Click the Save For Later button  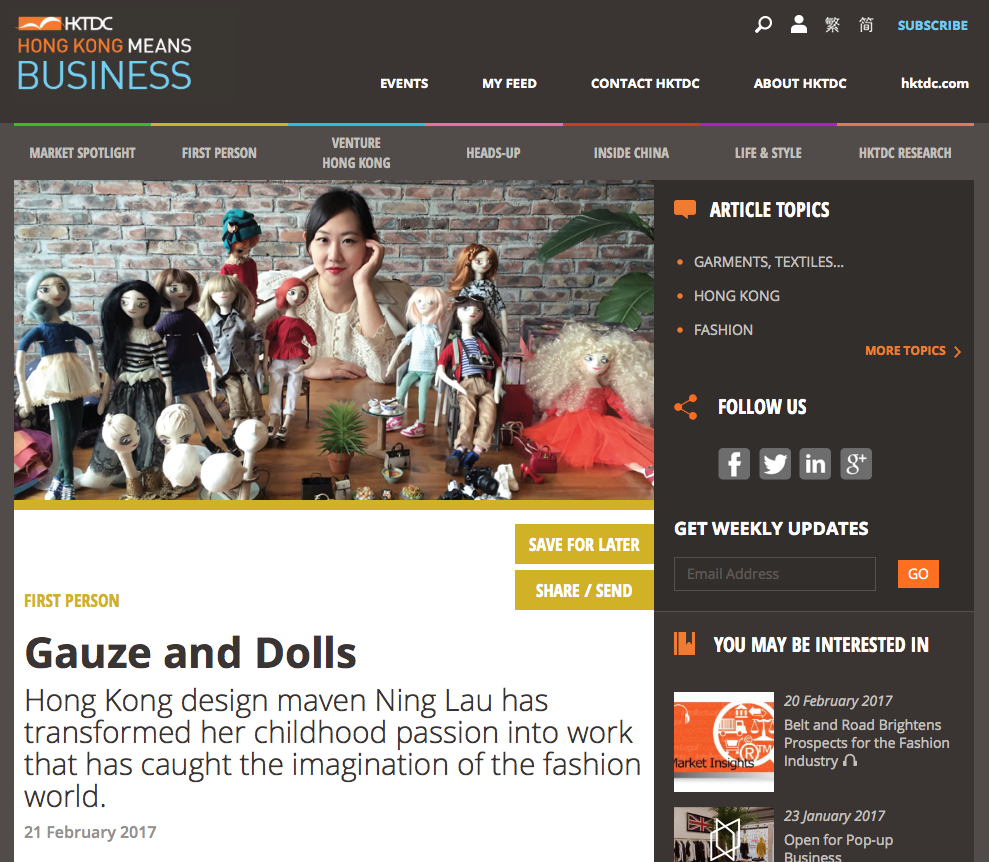tap(584, 544)
